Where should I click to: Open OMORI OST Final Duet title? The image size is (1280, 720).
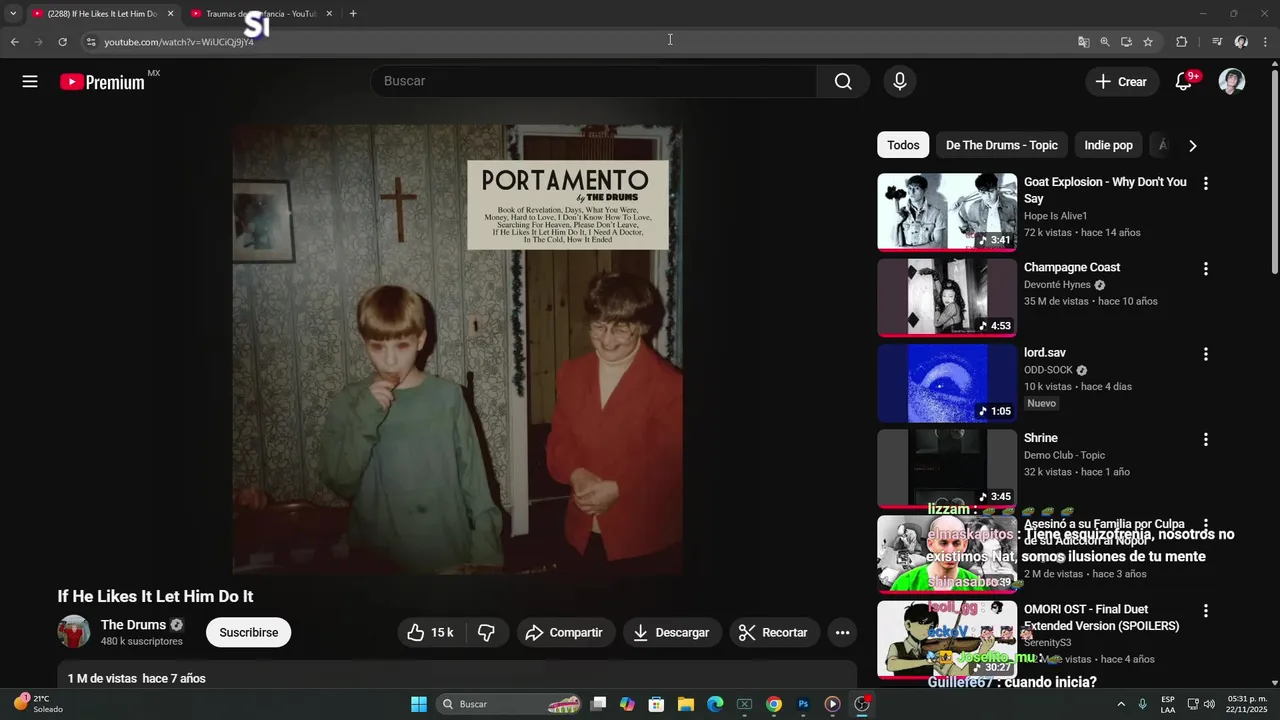click(x=1101, y=617)
